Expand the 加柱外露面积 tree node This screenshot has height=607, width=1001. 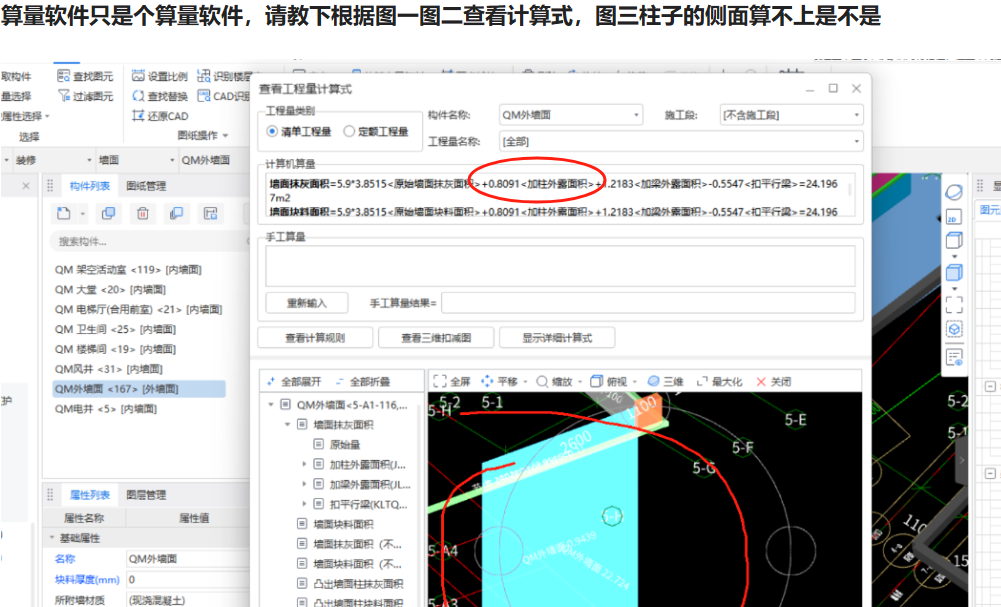pos(304,464)
